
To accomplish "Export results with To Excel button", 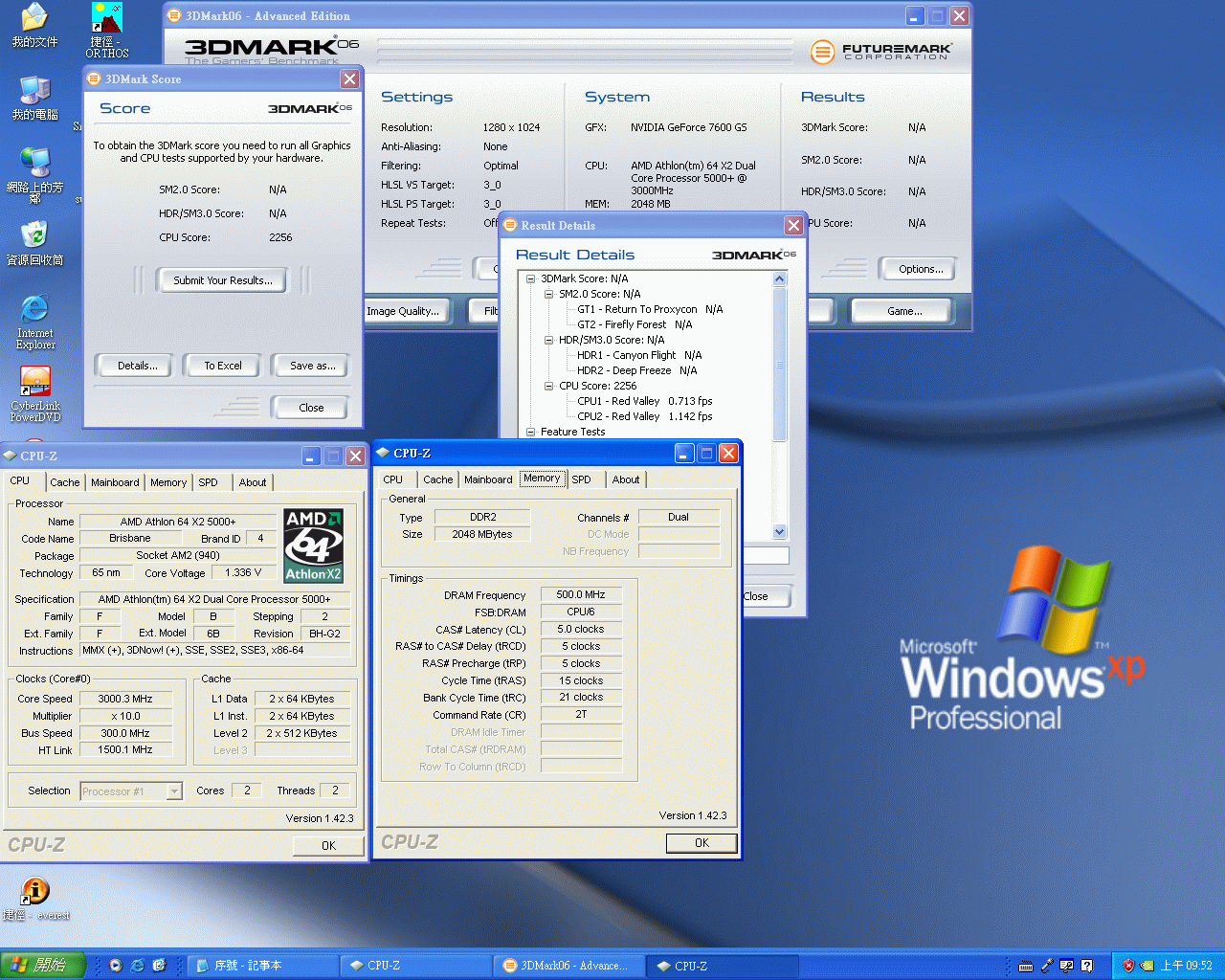I will click(x=222, y=366).
